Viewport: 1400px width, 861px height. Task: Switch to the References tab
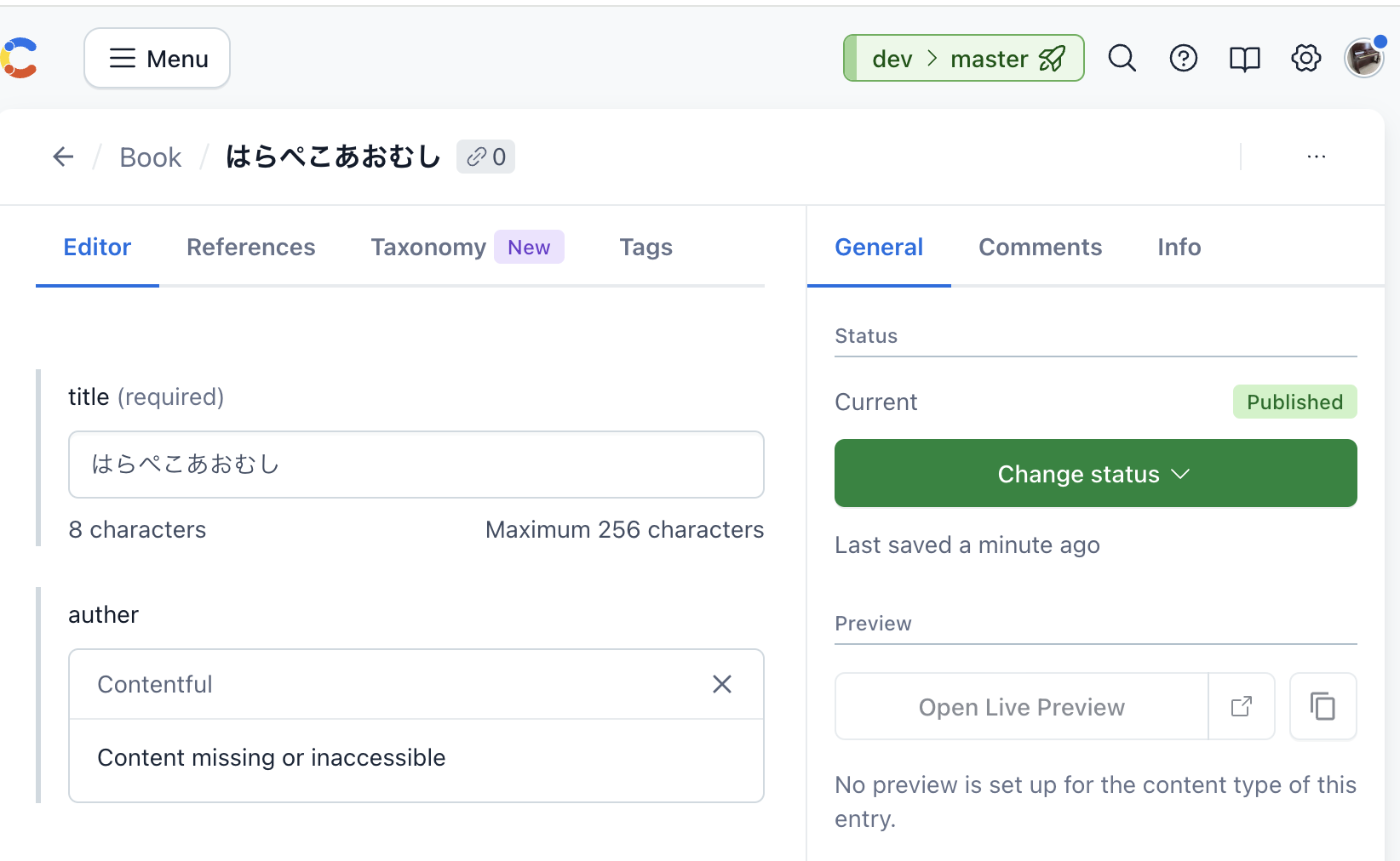pyautogui.click(x=251, y=247)
